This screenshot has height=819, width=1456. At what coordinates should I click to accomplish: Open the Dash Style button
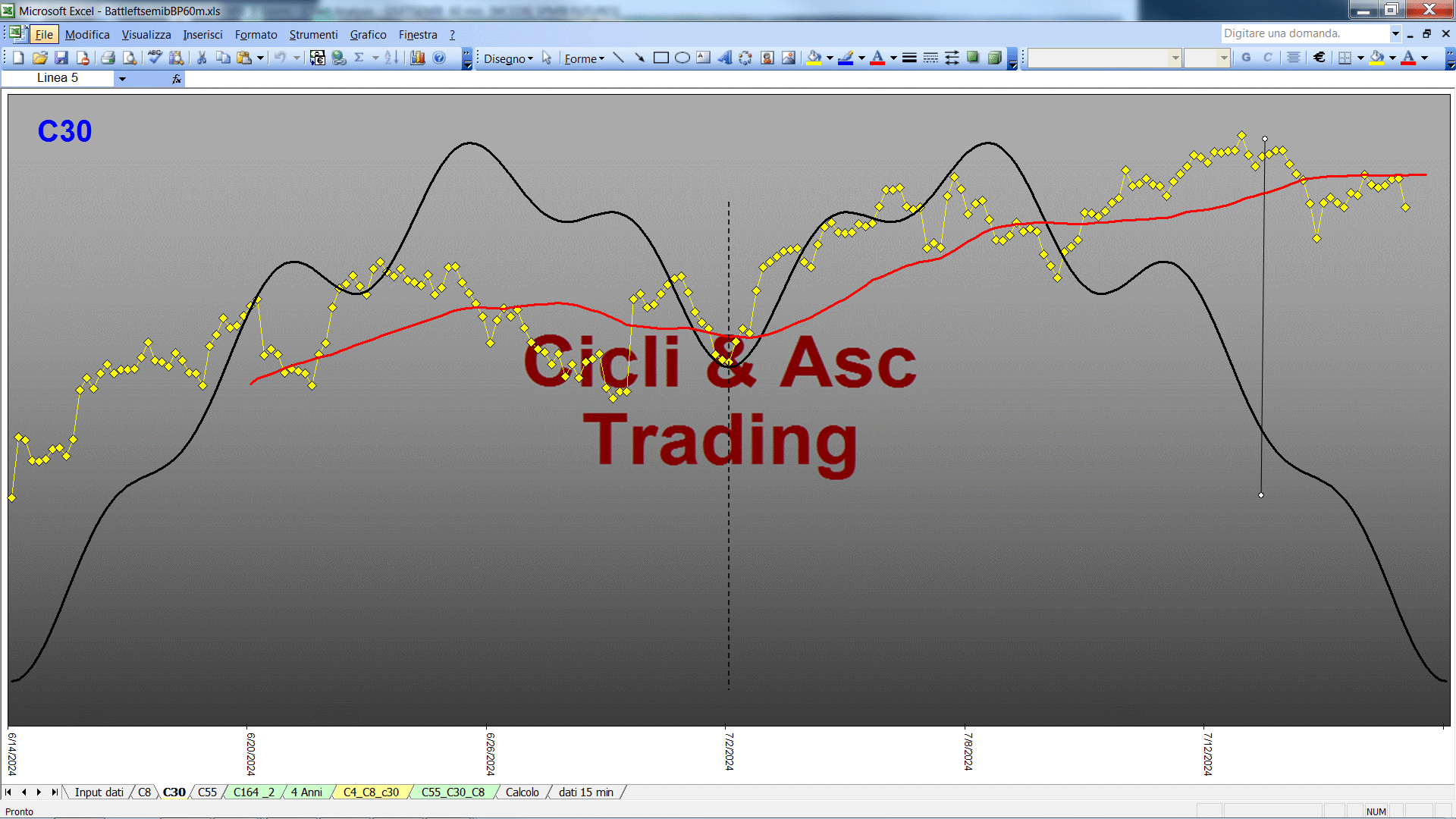(930, 58)
